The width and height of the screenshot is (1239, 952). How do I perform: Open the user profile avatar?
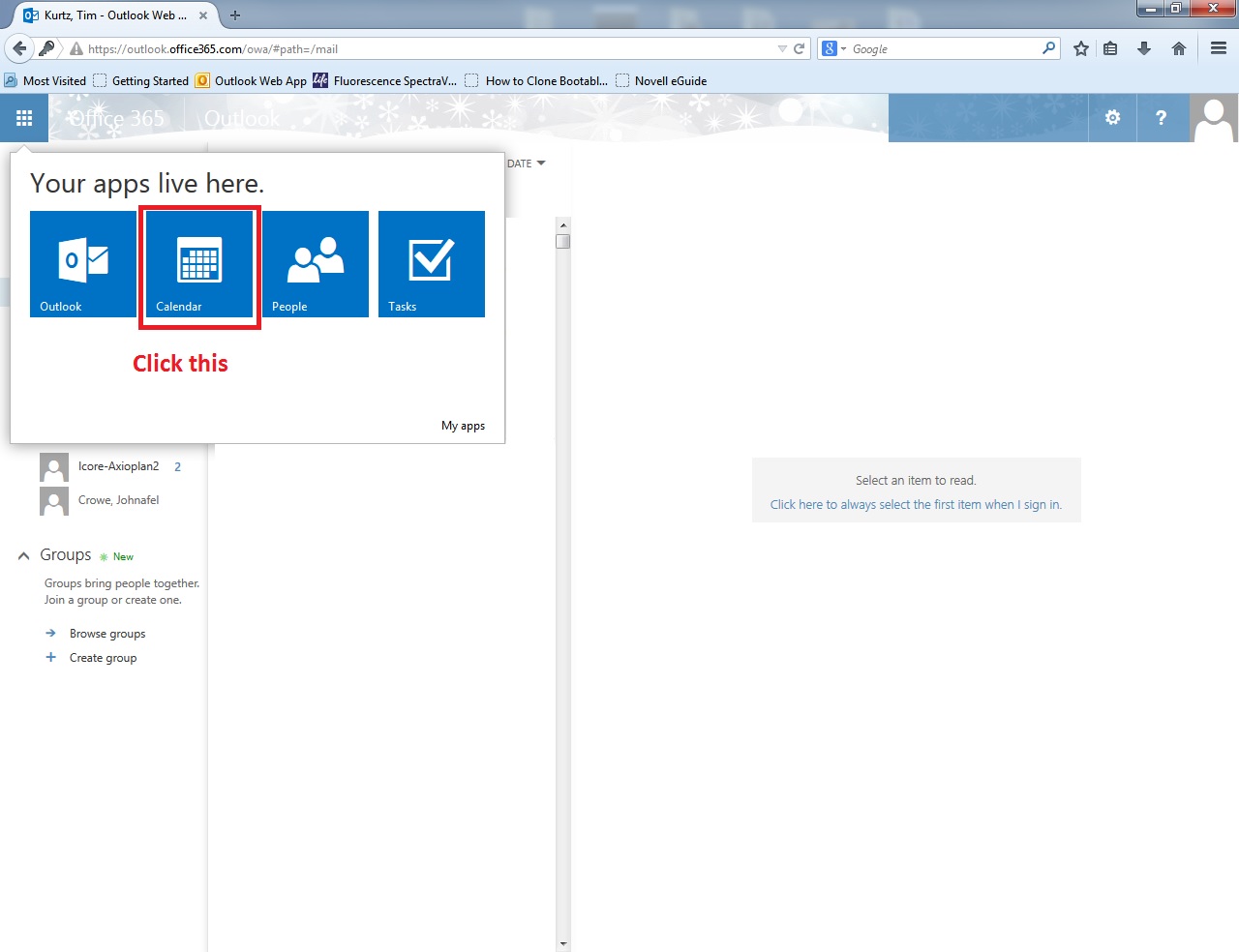tap(1214, 118)
